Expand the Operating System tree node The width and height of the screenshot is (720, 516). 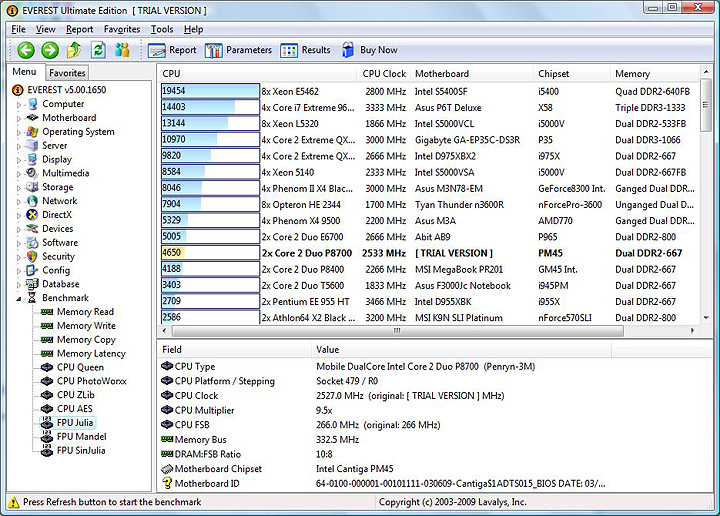[19, 132]
